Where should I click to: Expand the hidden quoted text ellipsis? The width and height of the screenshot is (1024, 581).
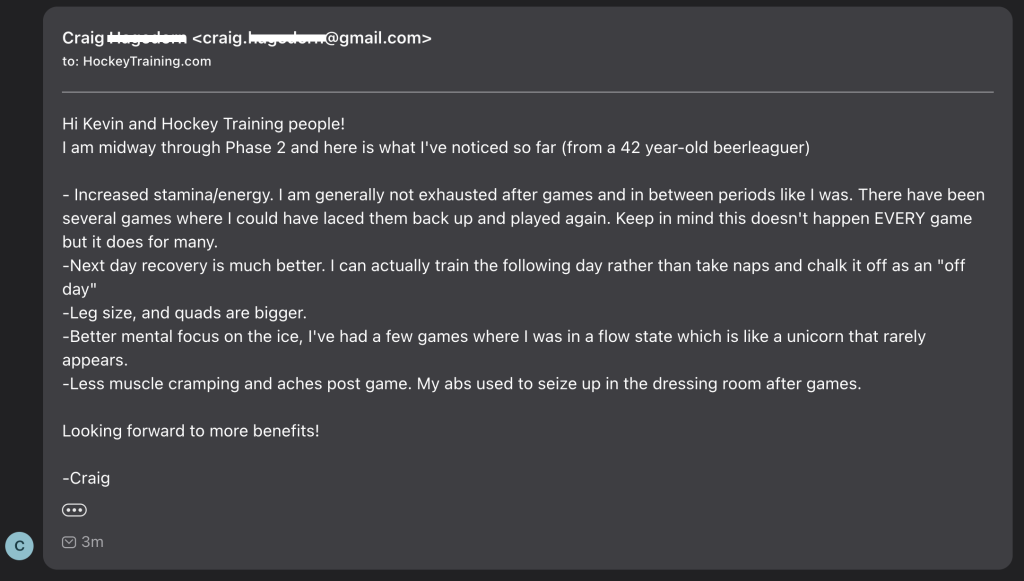coord(74,510)
